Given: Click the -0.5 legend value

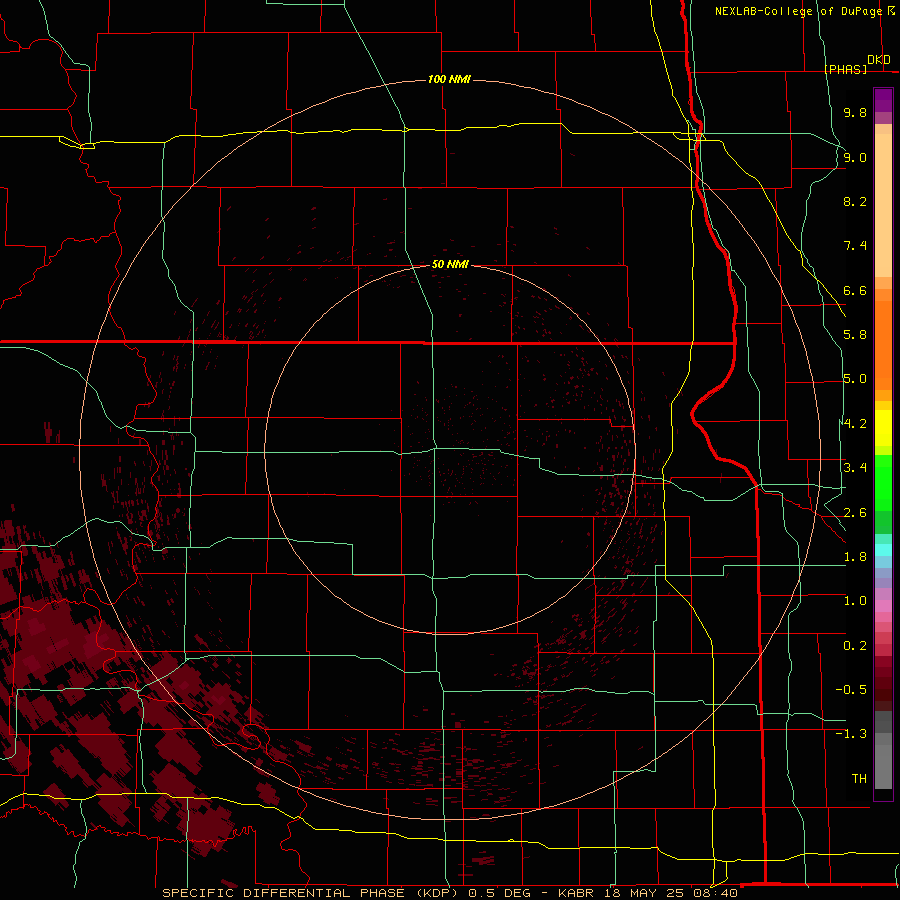Looking at the screenshot, I should point(851,690).
